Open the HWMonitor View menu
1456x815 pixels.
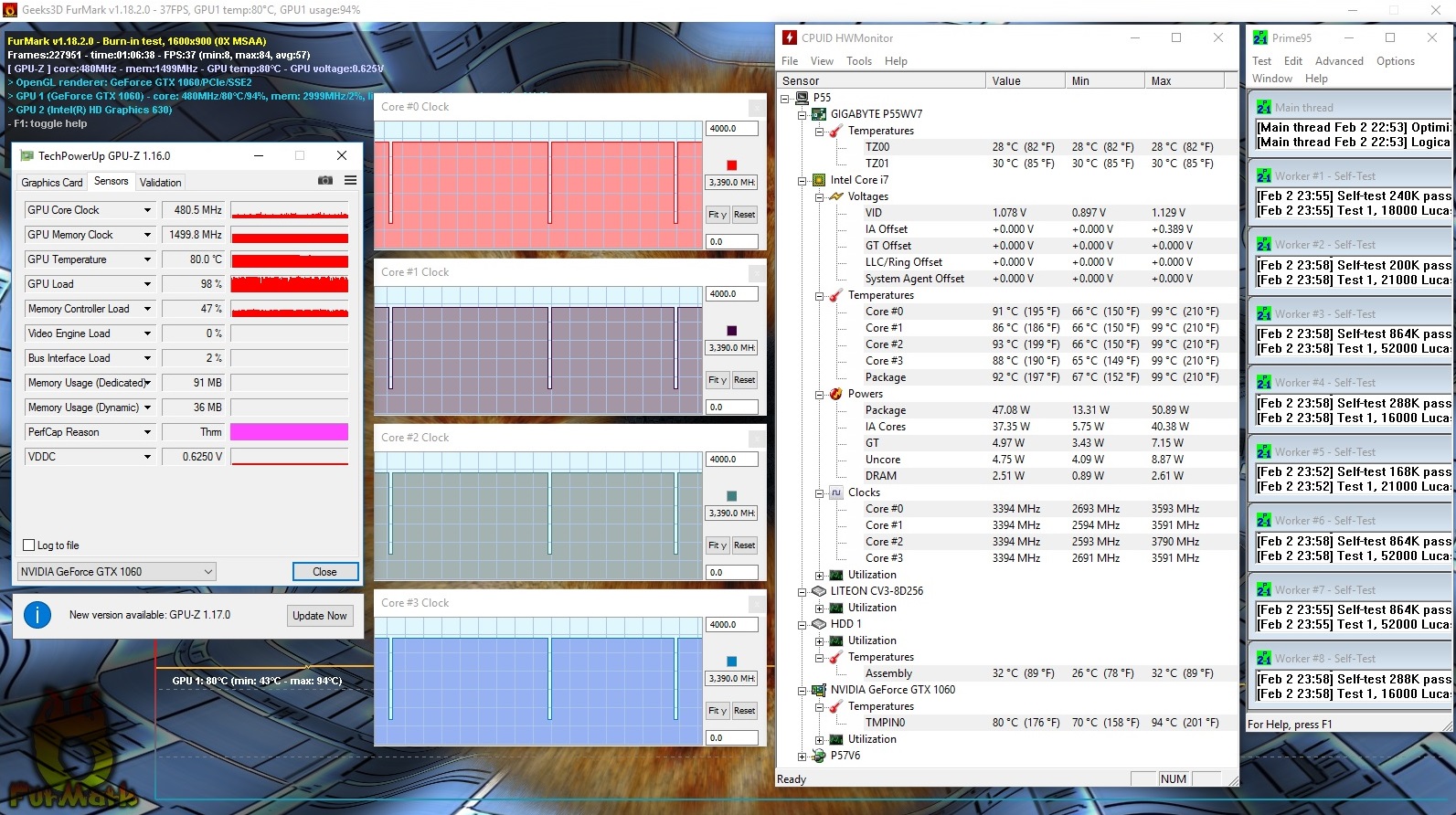tap(822, 61)
